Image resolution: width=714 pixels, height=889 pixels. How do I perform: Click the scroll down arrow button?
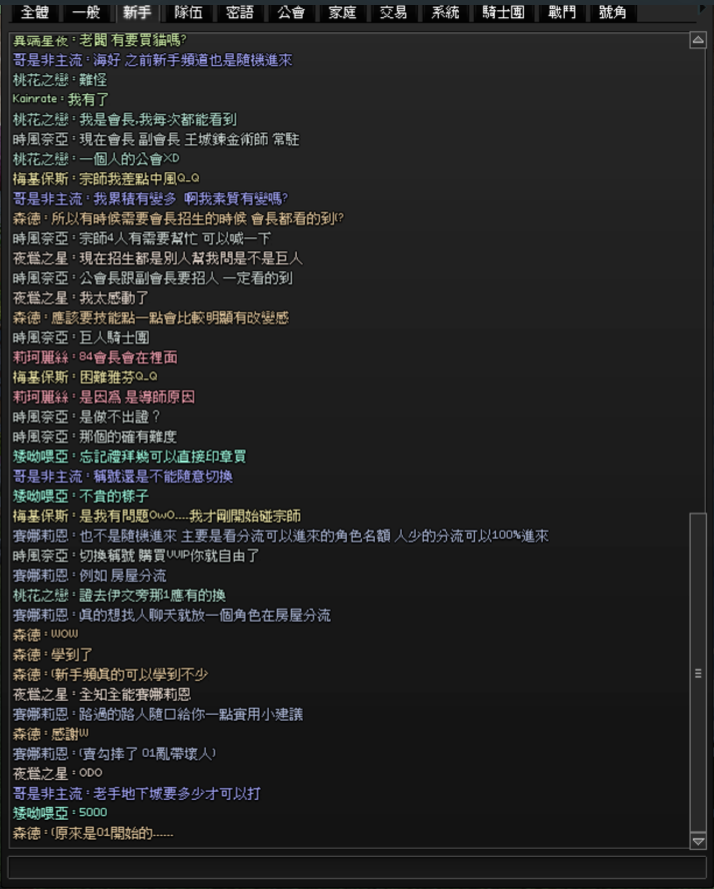[x=698, y=841]
